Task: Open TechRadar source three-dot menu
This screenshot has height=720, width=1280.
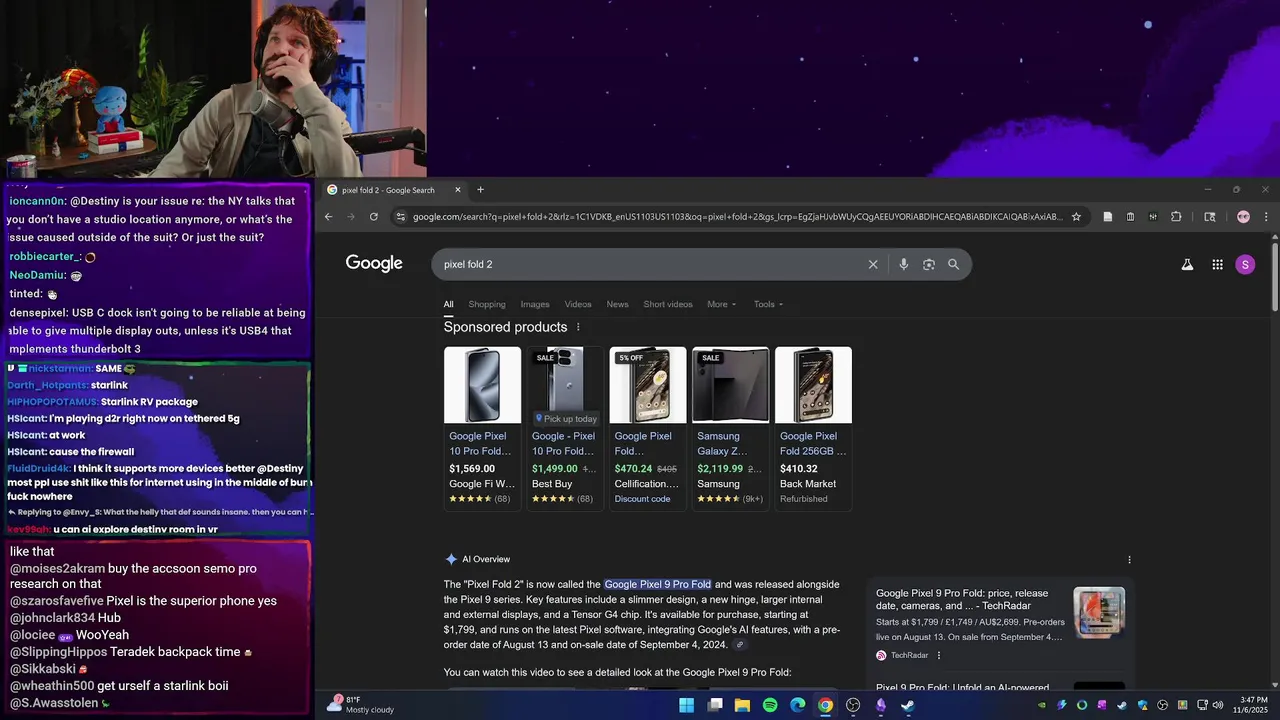Action: [x=938, y=655]
